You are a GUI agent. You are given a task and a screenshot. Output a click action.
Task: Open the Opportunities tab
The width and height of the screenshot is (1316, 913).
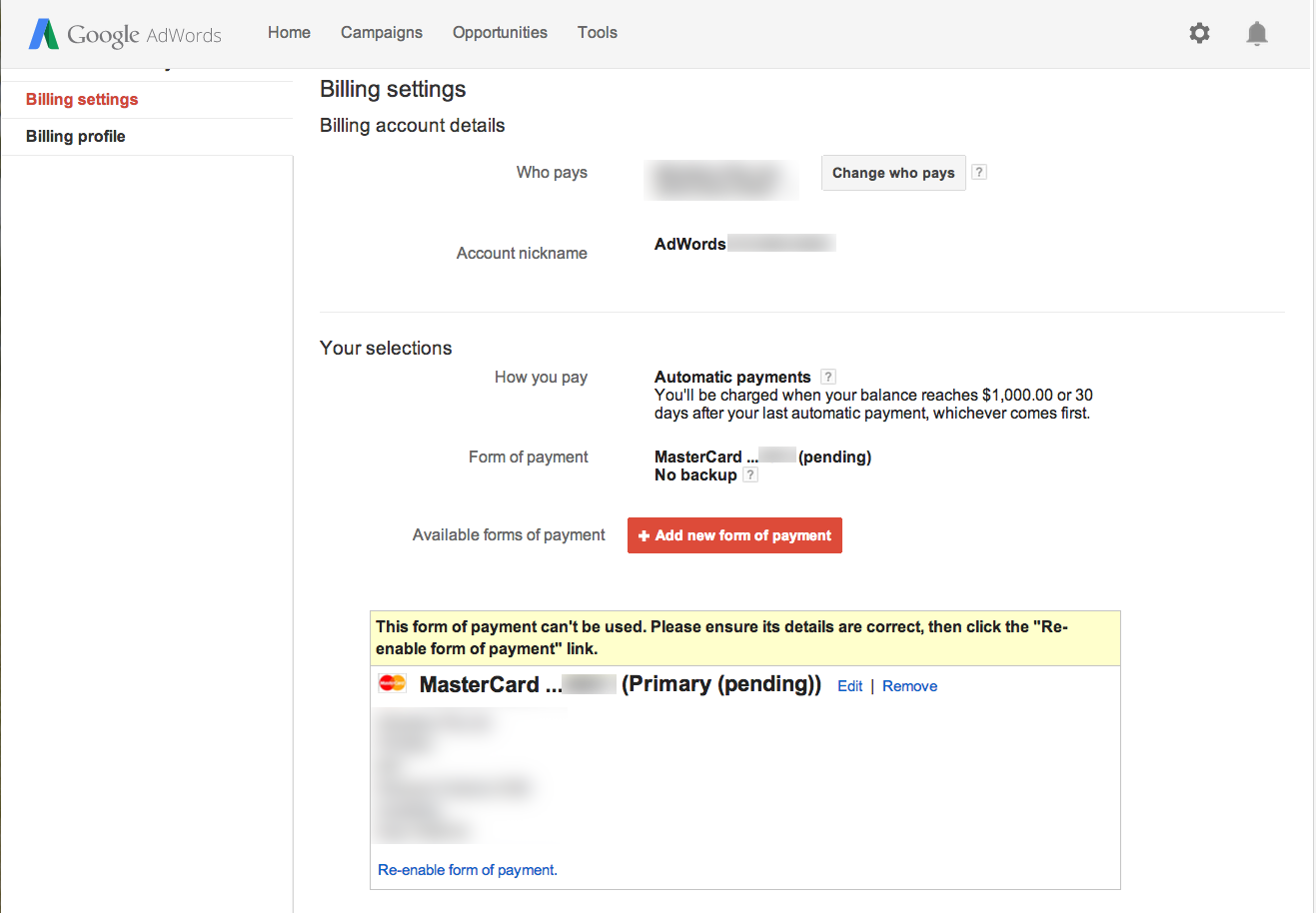click(x=500, y=32)
